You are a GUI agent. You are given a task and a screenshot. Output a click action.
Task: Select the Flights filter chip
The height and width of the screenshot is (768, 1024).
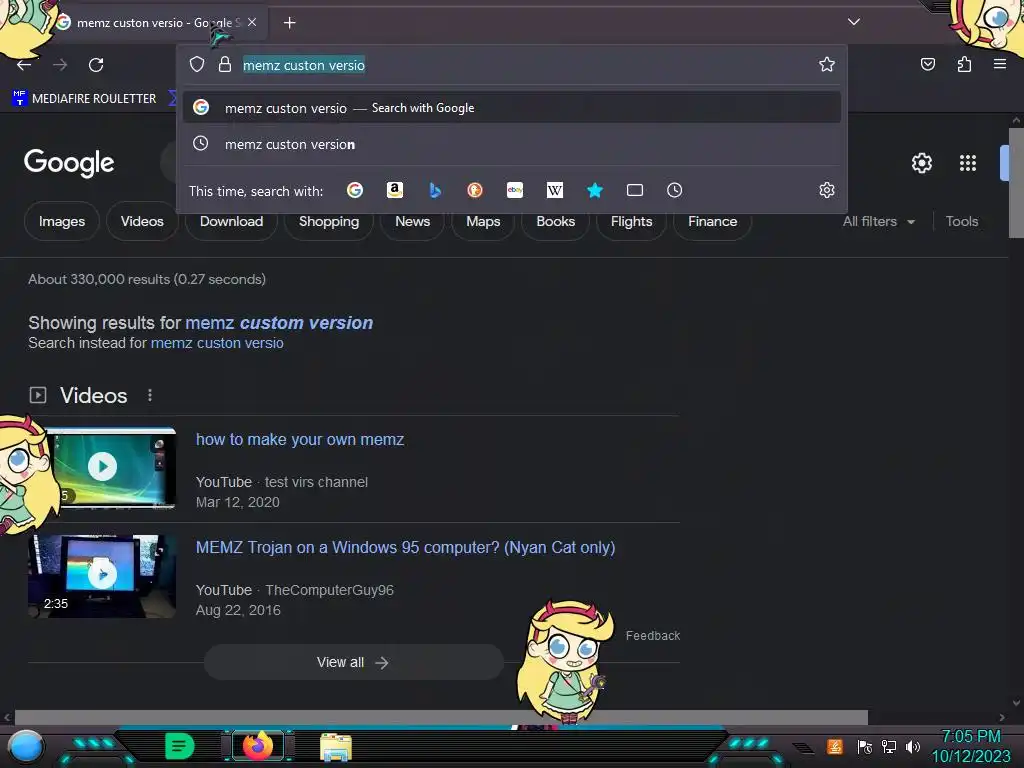point(632,221)
